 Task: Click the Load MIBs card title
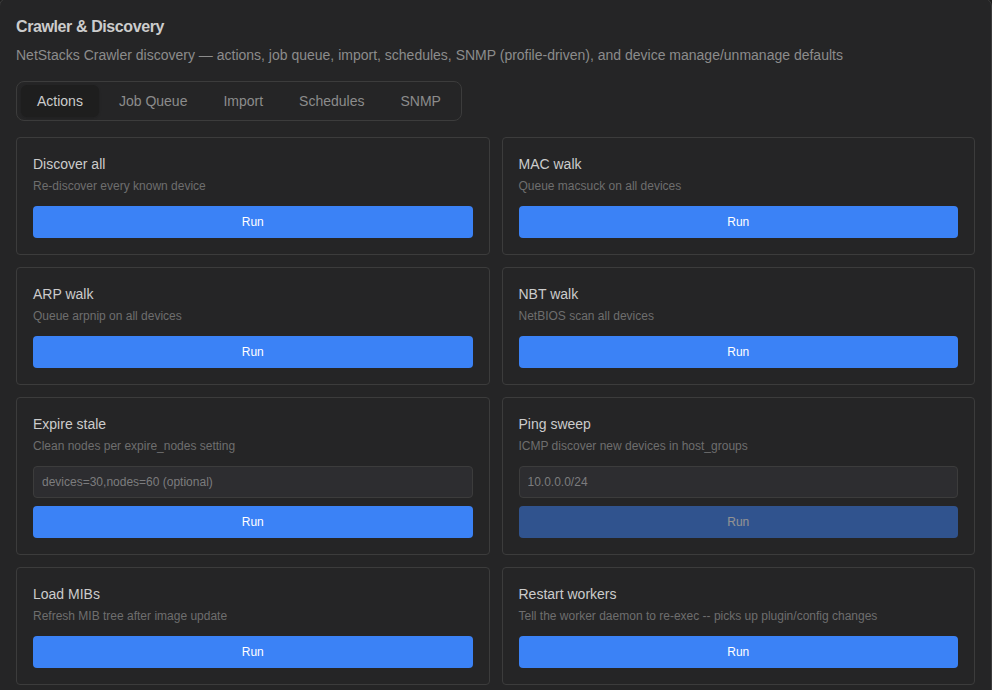[x=66, y=595]
